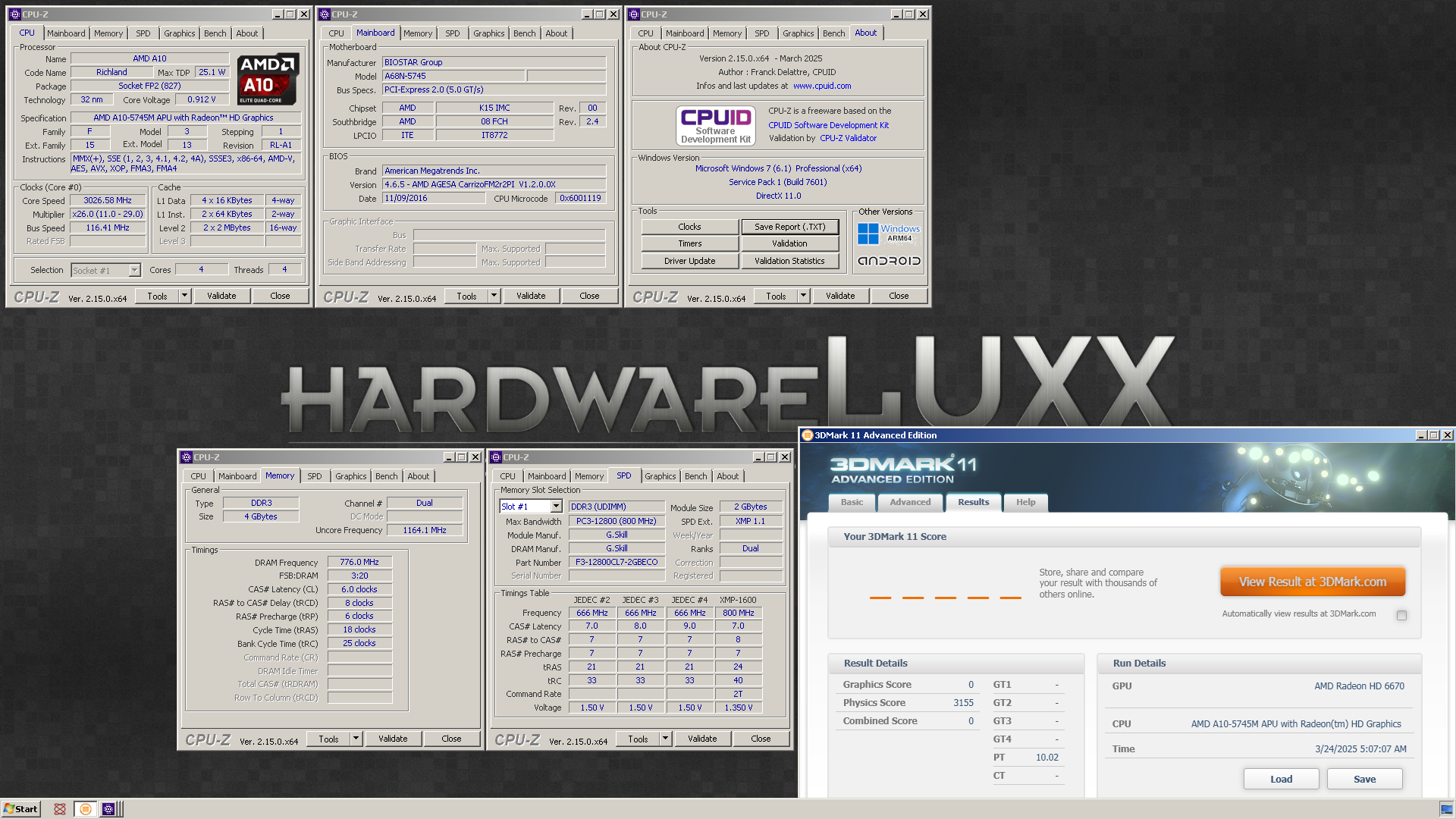
Task: Click the BIOS date 11/09/2016 field
Action: [x=434, y=198]
